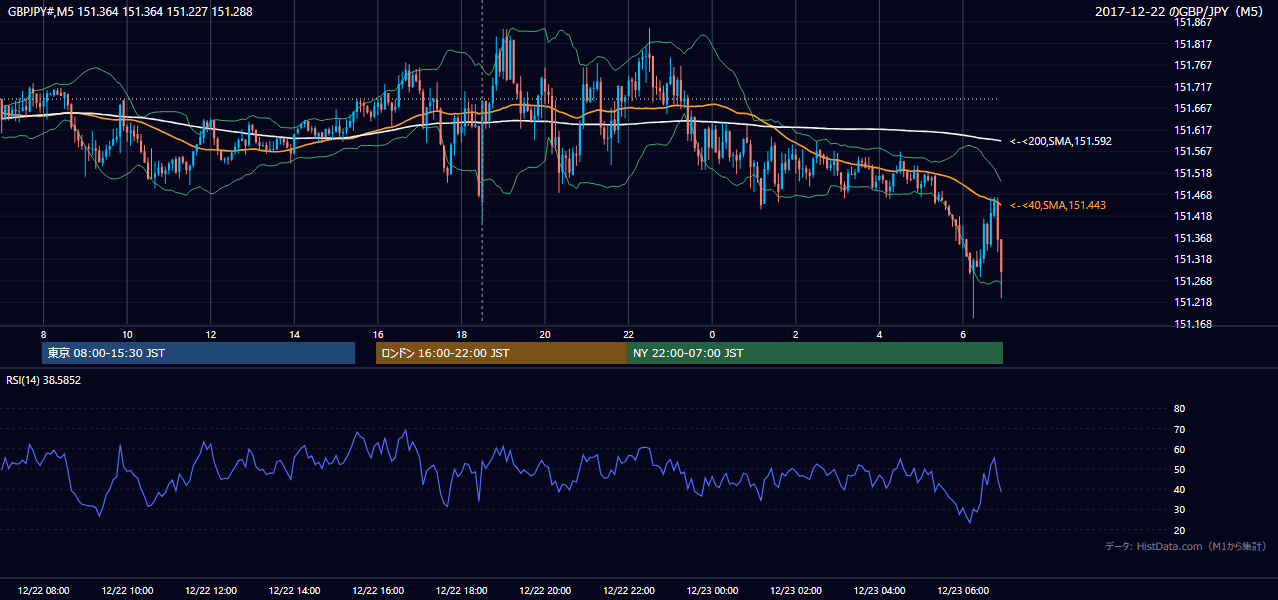Screen dimensions: 1278x600
Task: Select the NY 22:00-07:00 JST session bar
Action: tap(815, 353)
